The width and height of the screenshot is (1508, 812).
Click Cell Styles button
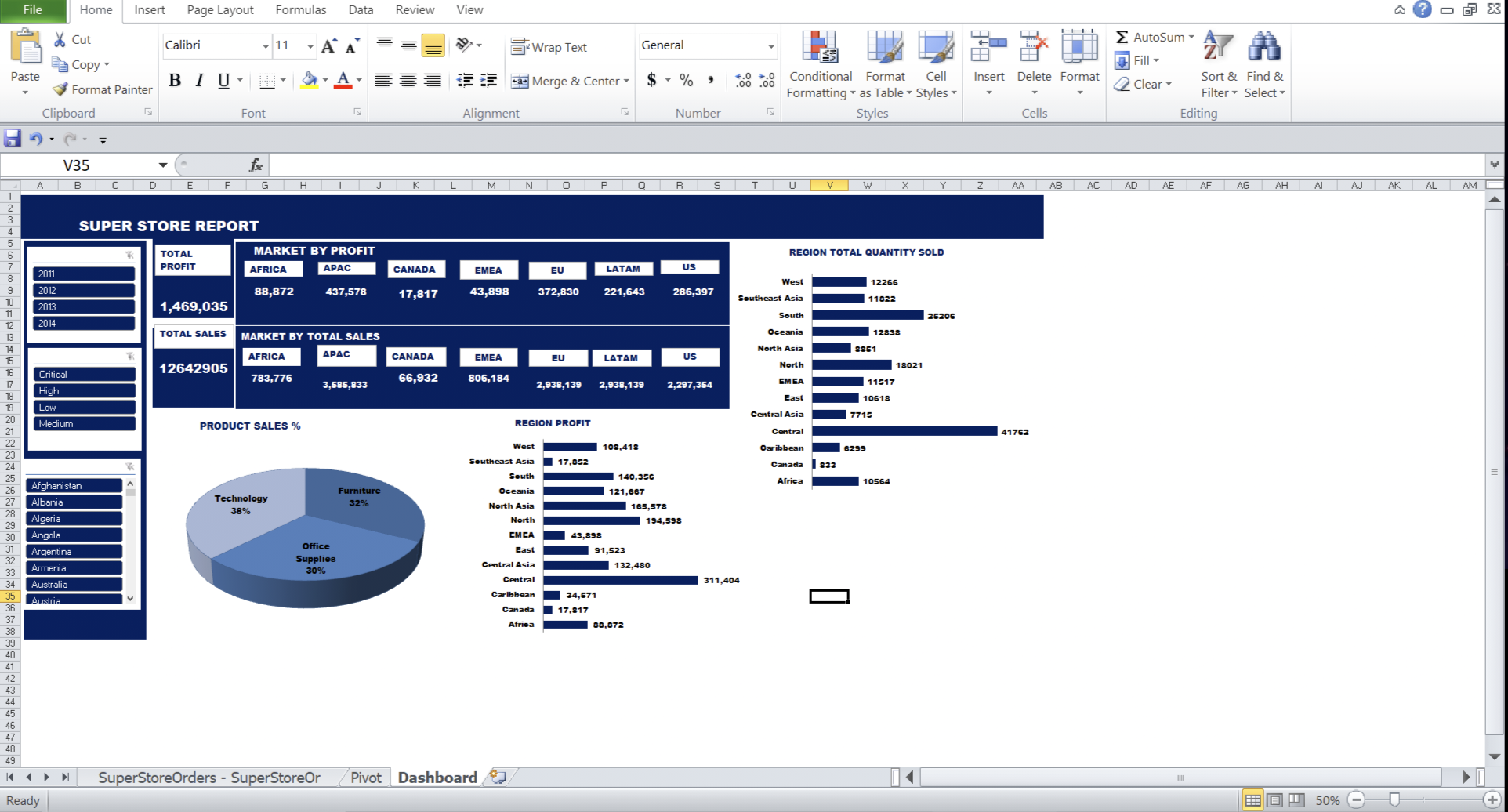click(x=936, y=65)
